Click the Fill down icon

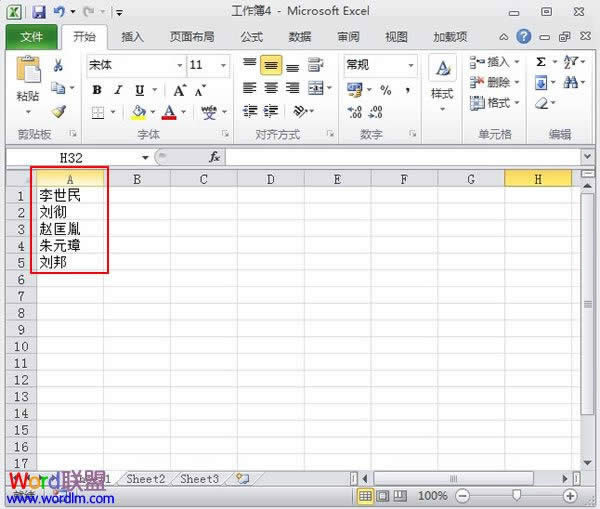point(541,83)
